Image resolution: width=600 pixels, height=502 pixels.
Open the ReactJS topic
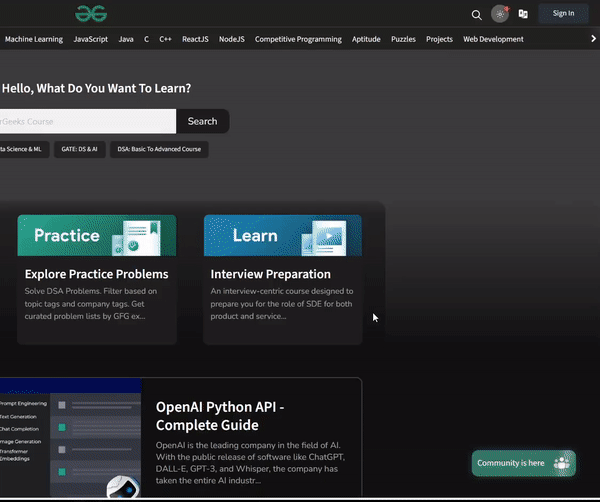pyautogui.click(x=195, y=39)
